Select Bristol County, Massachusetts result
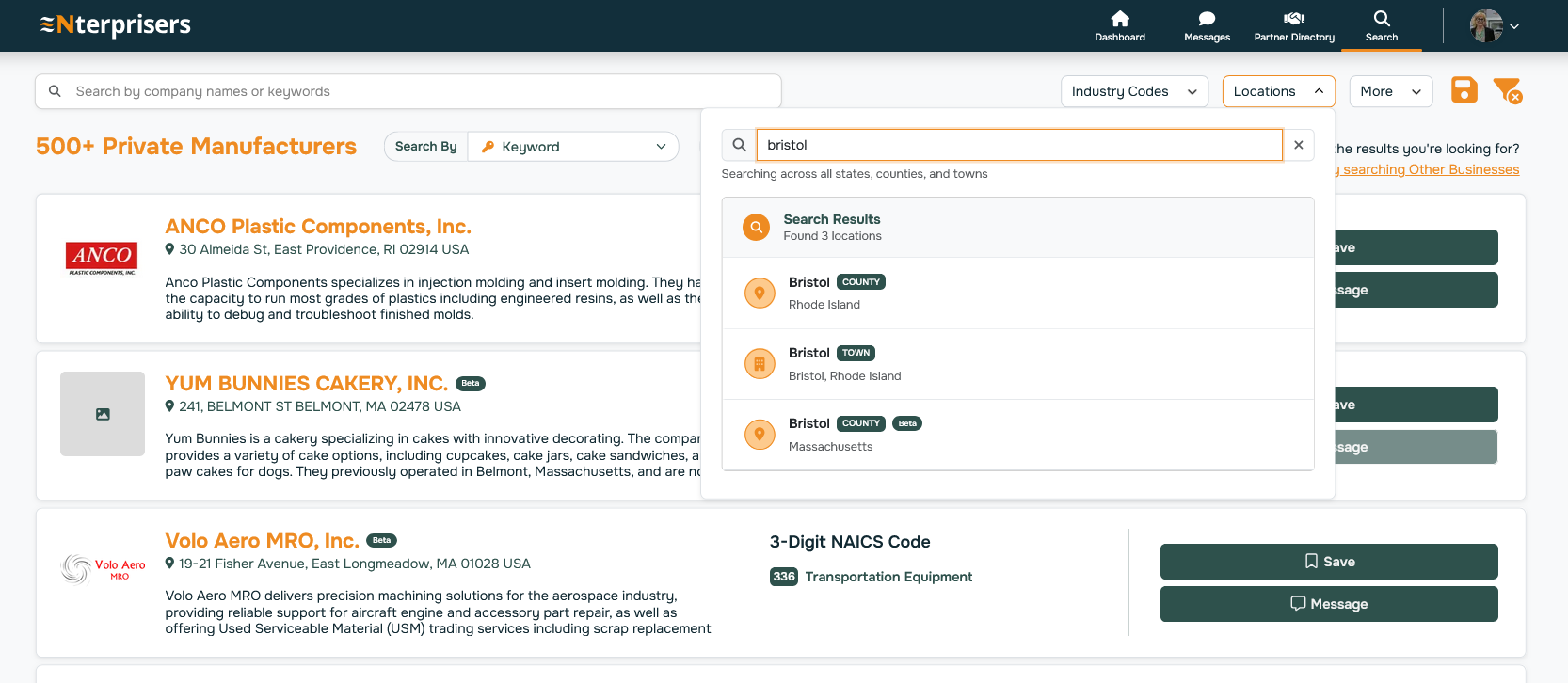Viewport: 1568px width, 683px height. [1016, 435]
